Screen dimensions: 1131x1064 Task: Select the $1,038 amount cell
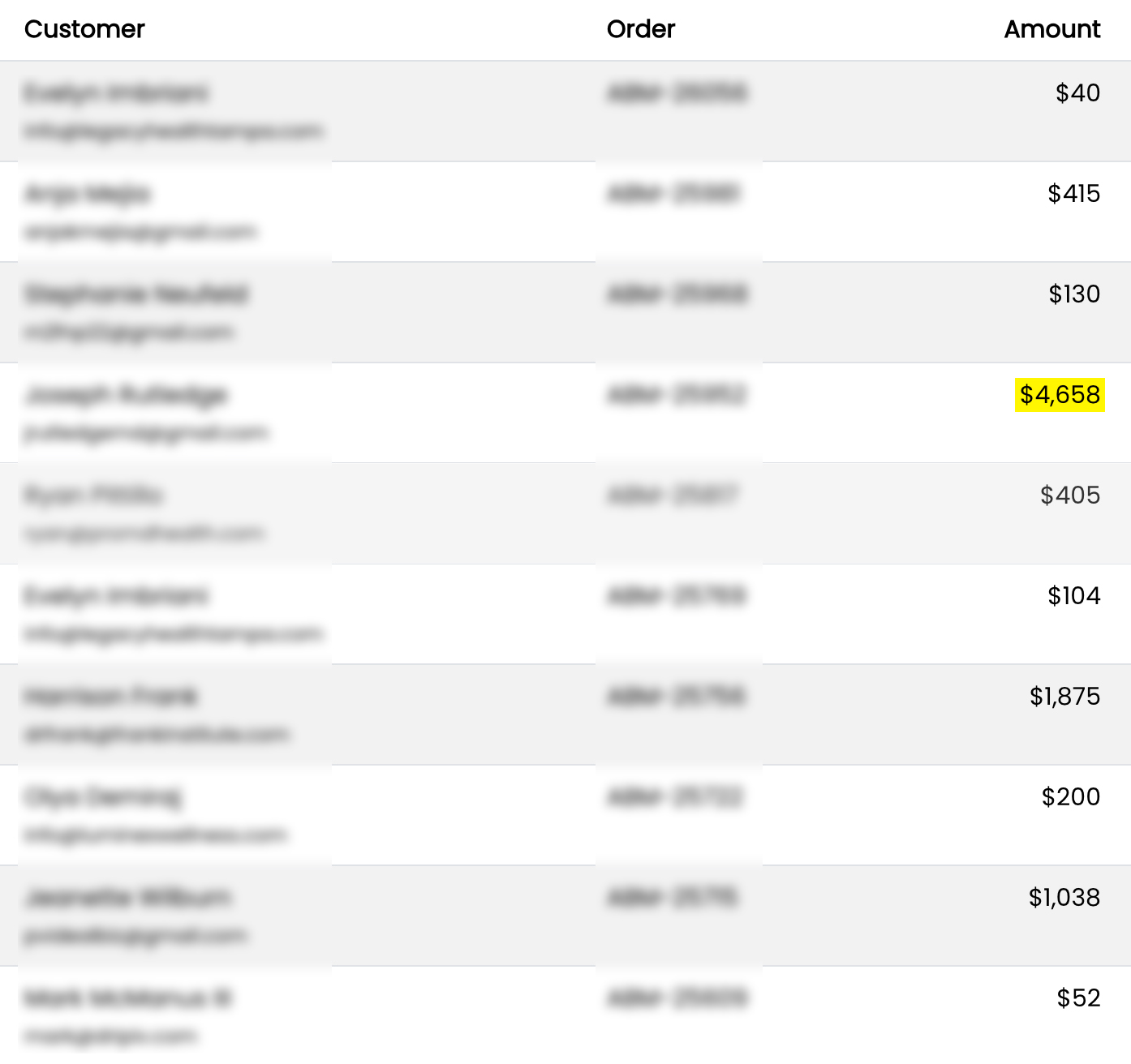click(1064, 898)
